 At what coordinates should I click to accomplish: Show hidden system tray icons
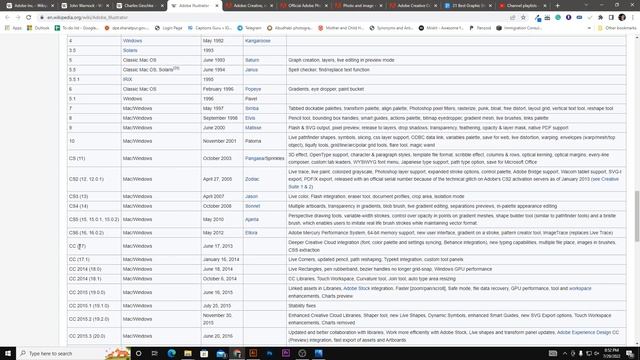565,353
